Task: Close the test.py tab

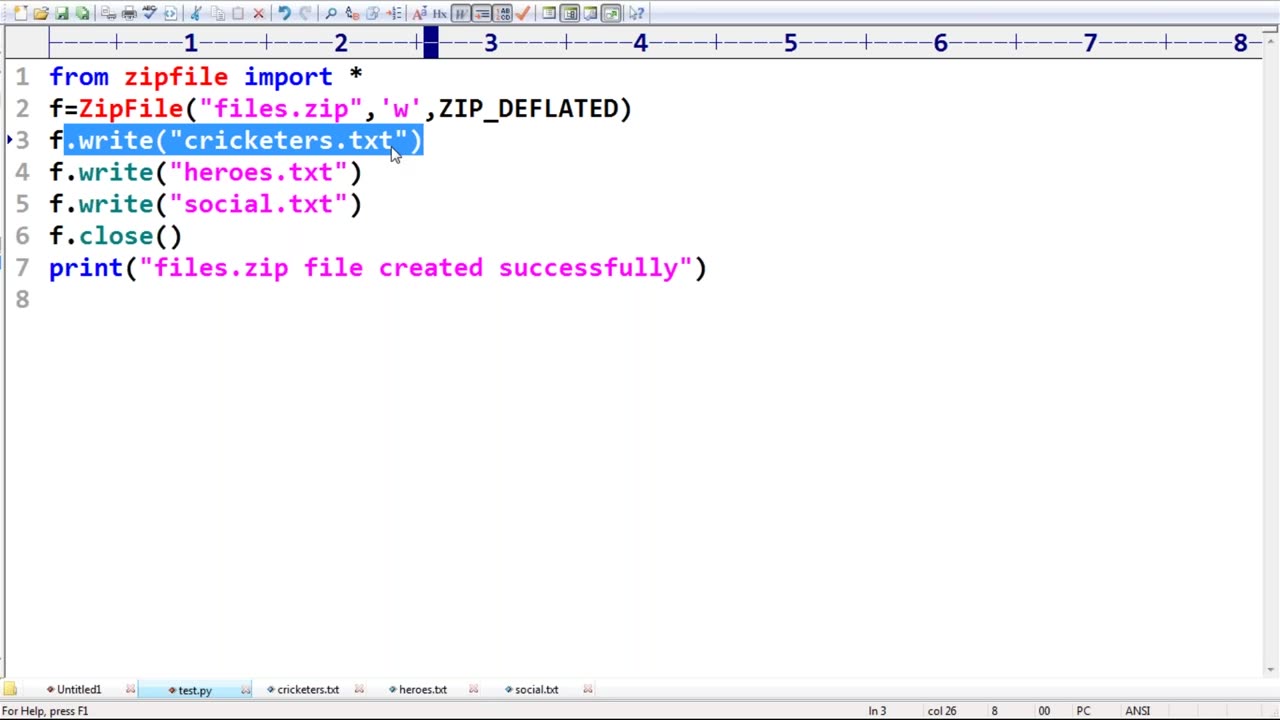Action: tap(245, 689)
